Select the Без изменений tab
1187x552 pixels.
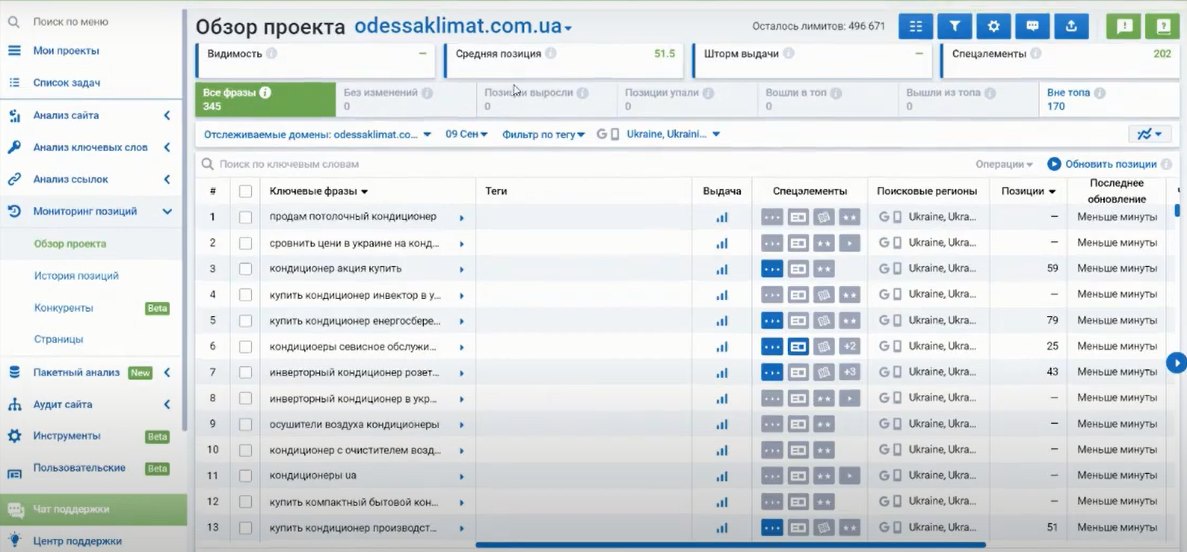pyautogui.click(x=406, y=99)
